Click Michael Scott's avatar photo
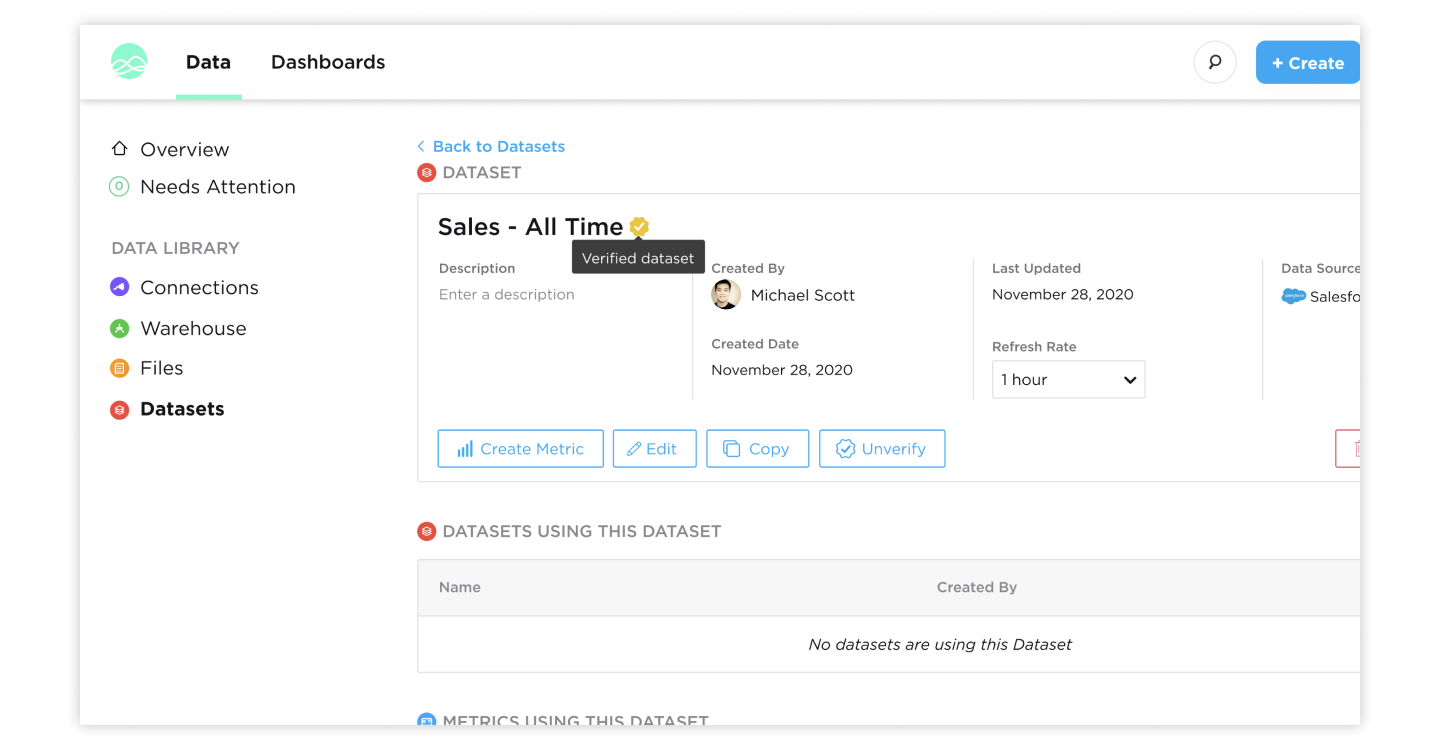Viewport: 1440px width, 754px height. (726, 295)
